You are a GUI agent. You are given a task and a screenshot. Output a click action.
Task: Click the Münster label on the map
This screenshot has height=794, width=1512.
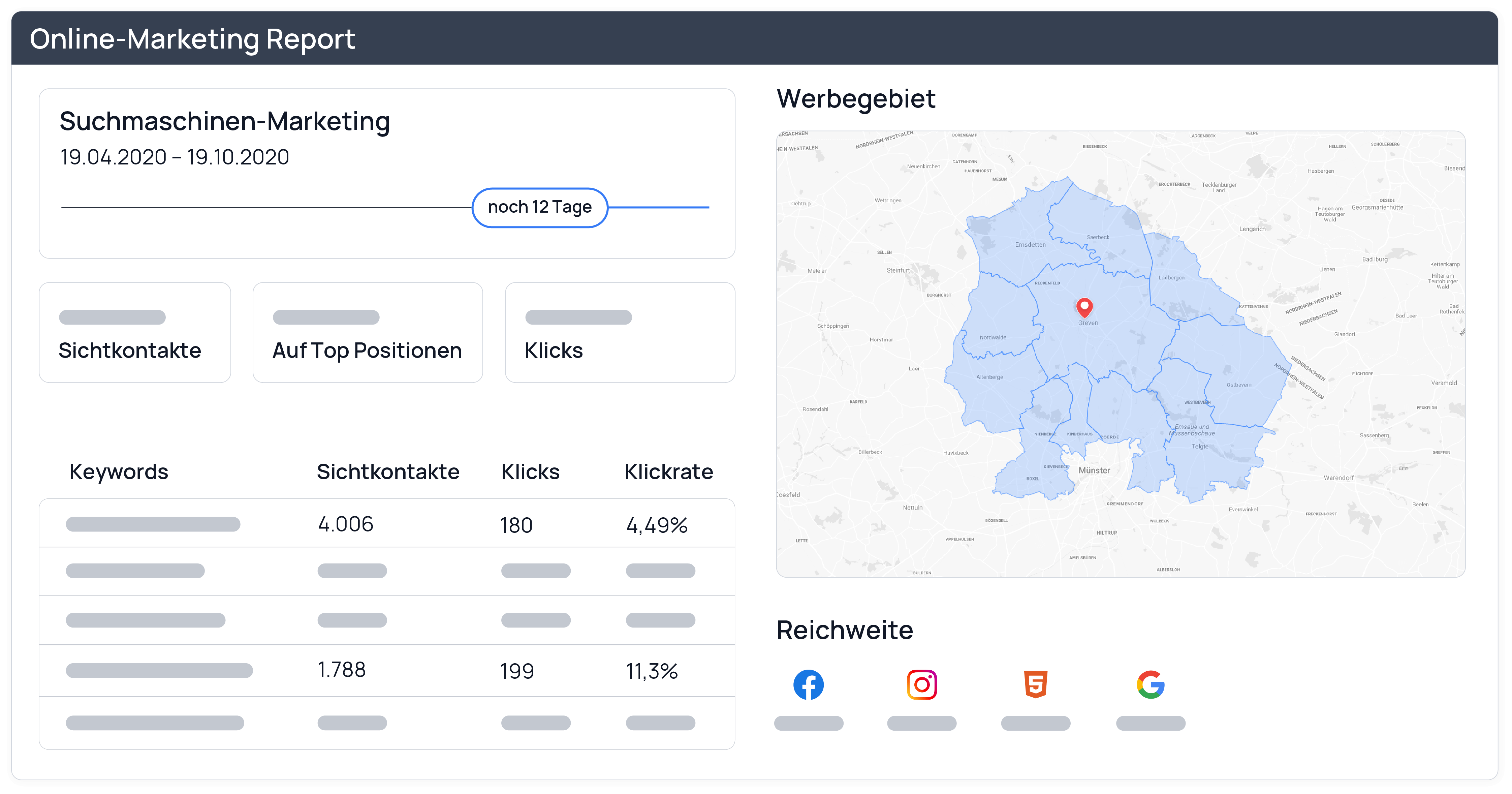coord(1094,470)
